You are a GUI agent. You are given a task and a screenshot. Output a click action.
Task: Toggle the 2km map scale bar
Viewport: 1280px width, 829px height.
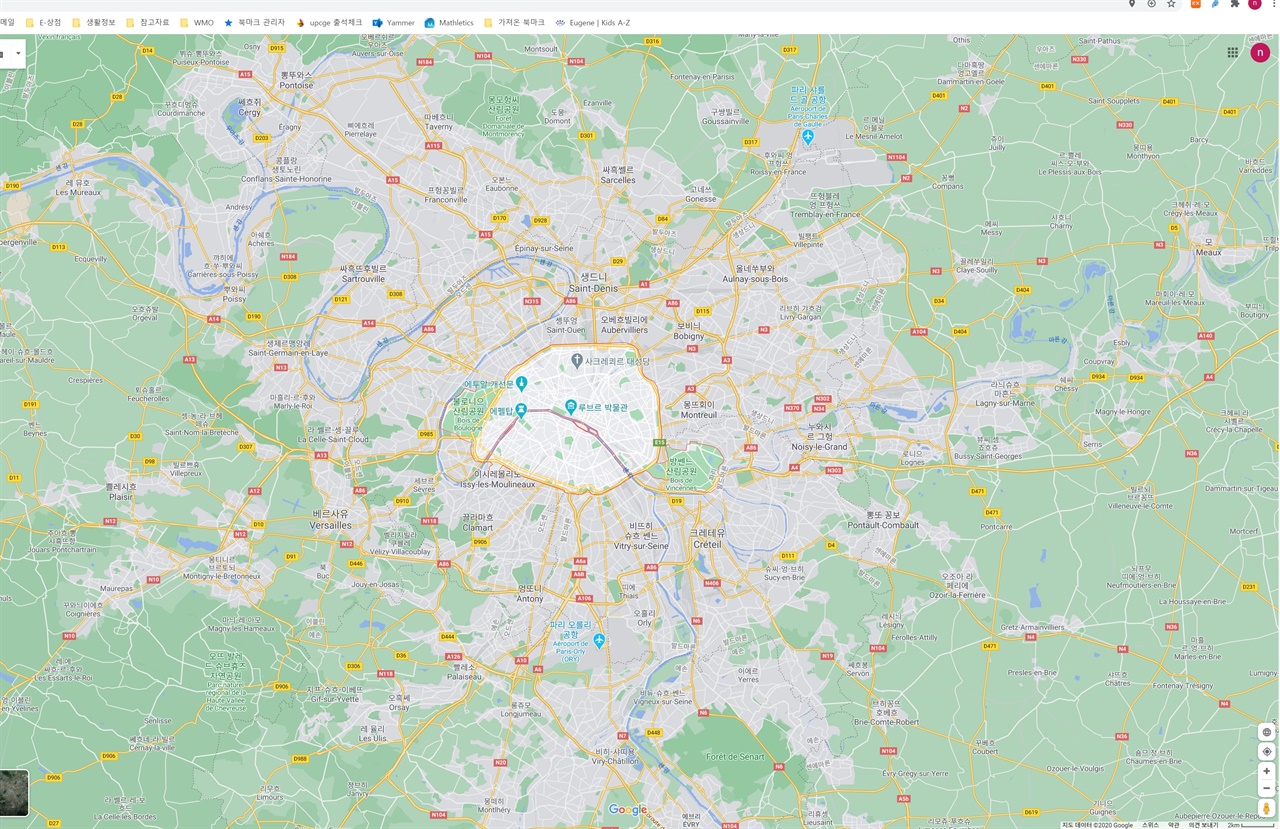1250,825
